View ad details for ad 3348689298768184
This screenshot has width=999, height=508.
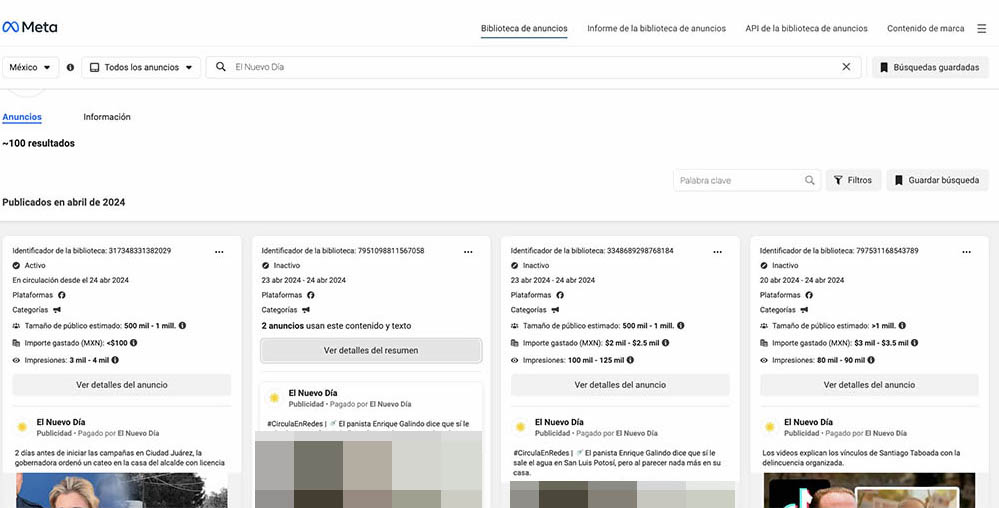coord(620,385)
